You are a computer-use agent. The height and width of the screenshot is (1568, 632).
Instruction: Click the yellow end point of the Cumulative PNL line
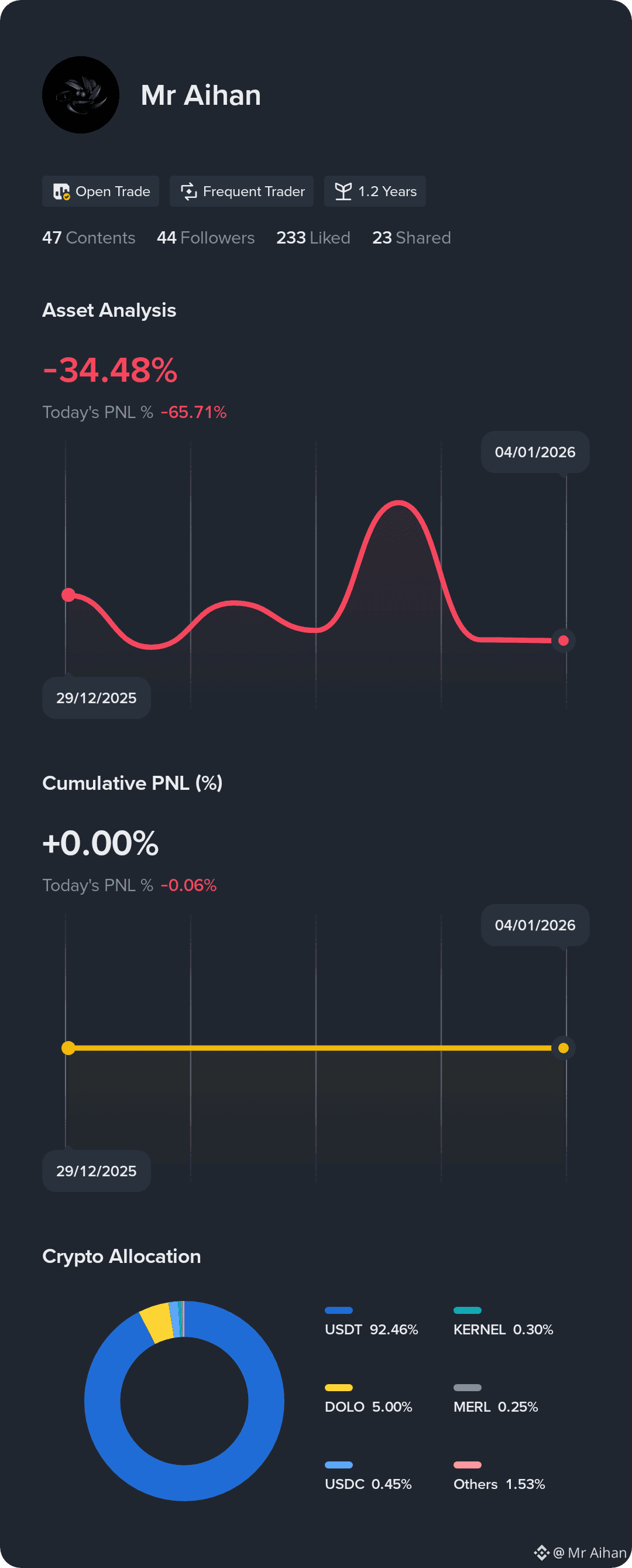coord(564,1048)
